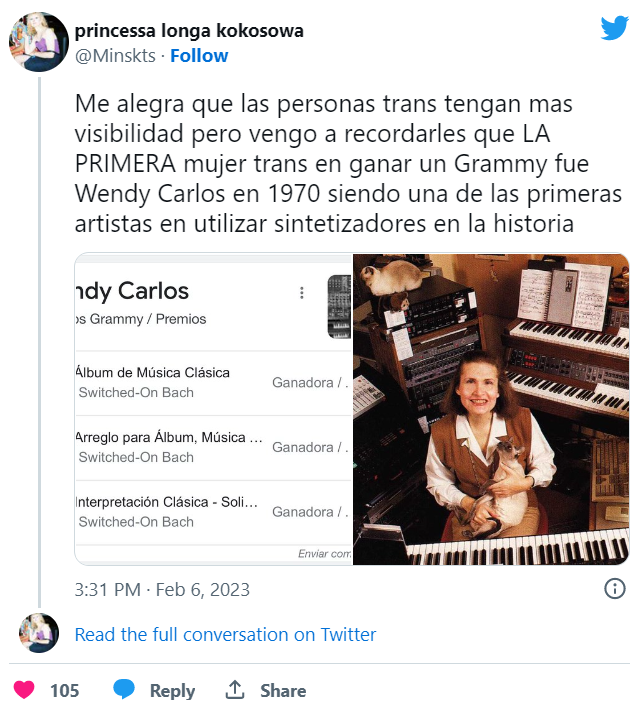This screenshot has height=711, width=641.
Task: Click the small avatar beside the conversation link
Action: tap(39, 634)
